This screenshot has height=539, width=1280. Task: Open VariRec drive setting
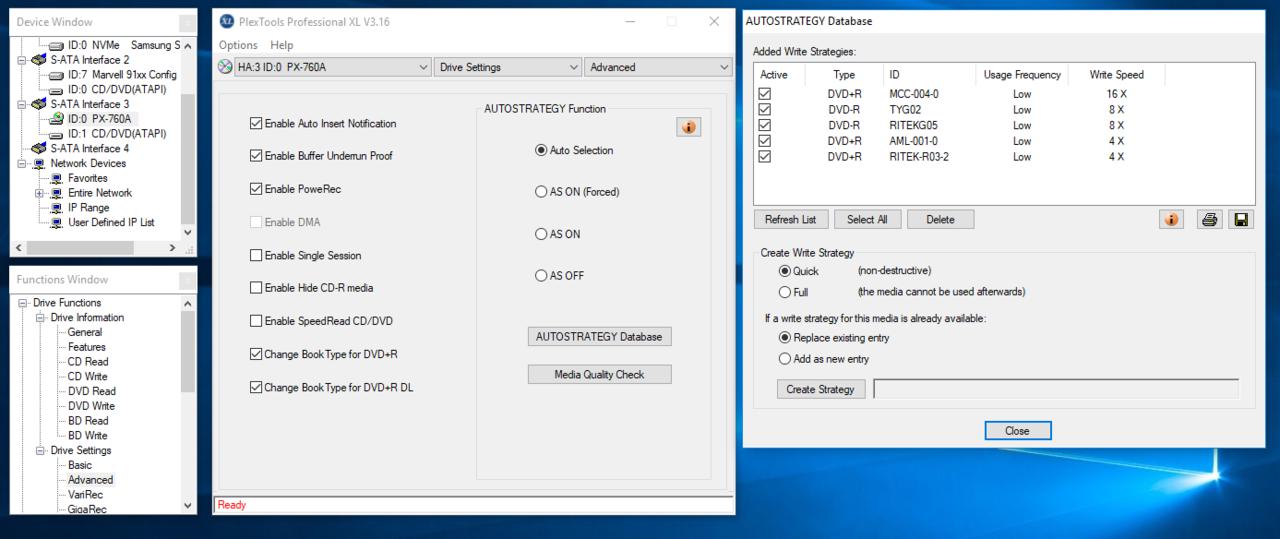[x=85, y=495]
